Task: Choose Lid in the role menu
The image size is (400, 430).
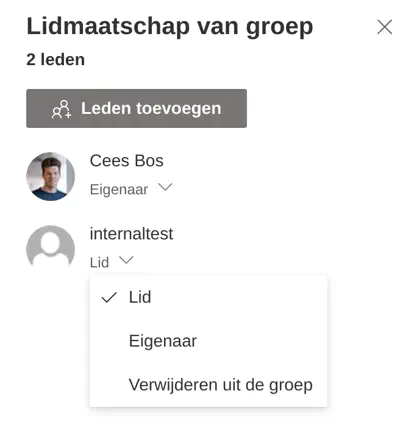Action: [x=208, y=297]
